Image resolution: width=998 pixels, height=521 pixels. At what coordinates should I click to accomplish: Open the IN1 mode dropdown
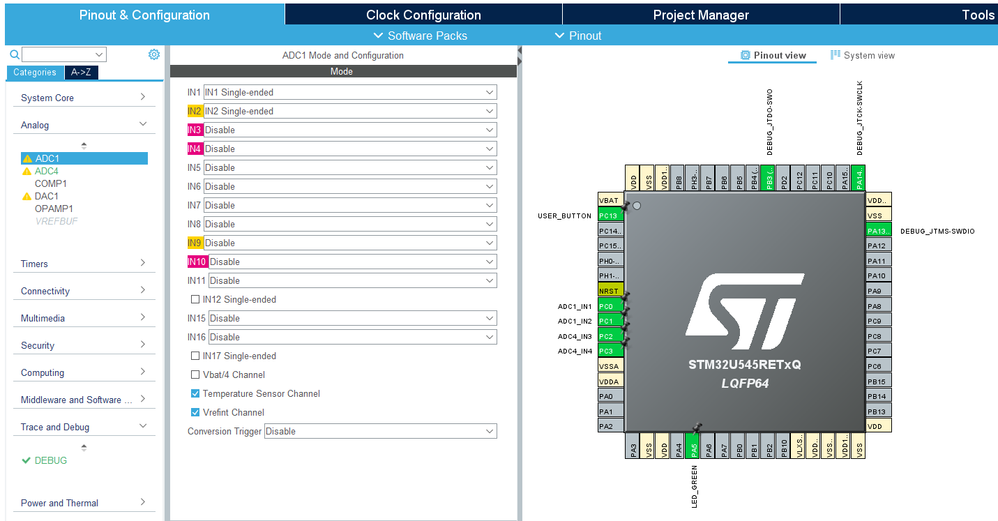coord(350,92)
